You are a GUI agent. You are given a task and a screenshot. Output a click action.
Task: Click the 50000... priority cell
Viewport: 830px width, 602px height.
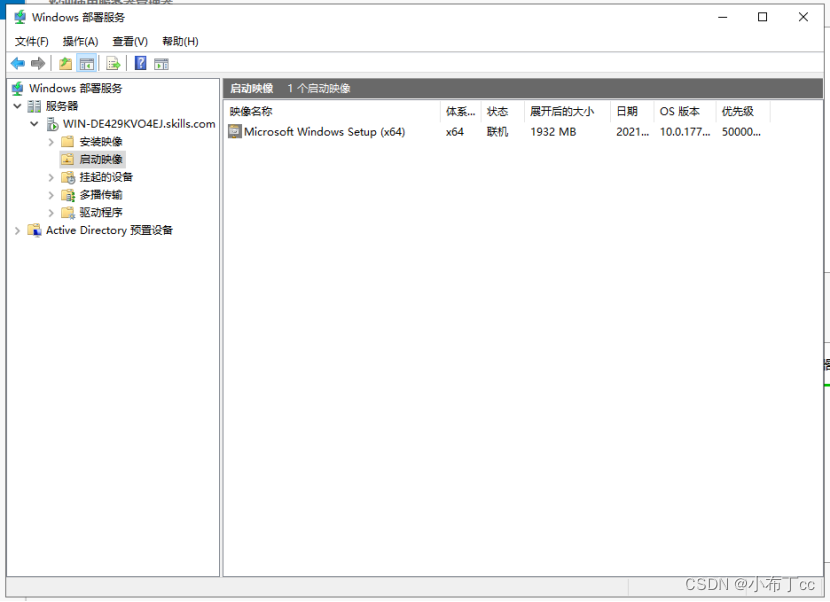742,132
